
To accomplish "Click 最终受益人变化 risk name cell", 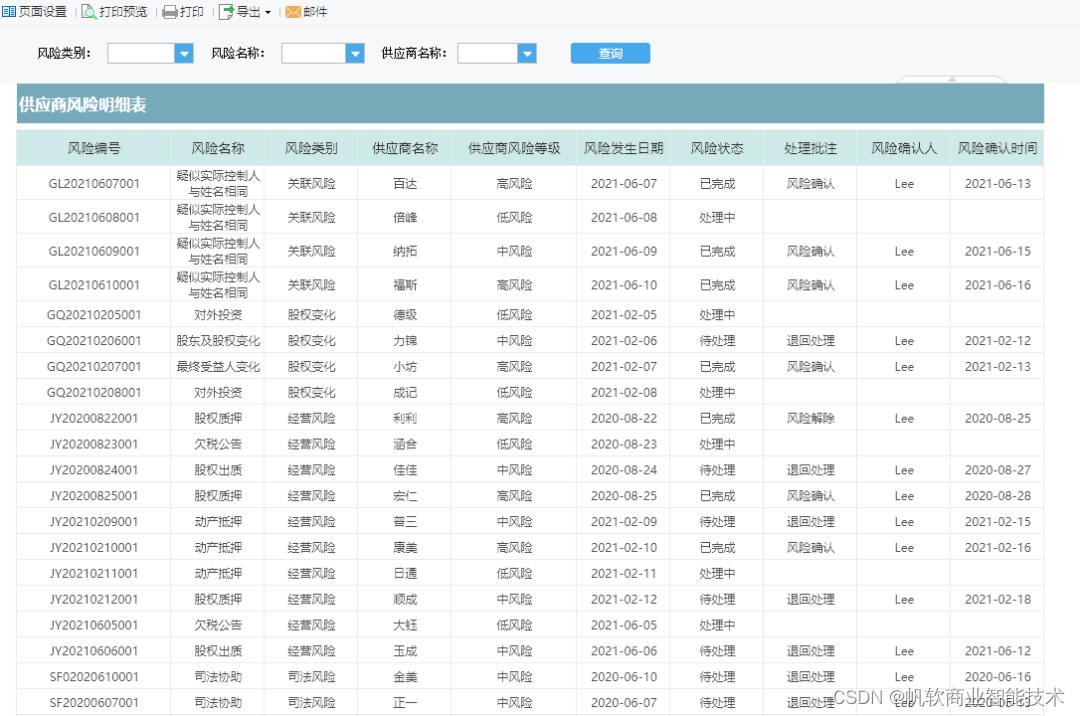I will click(x=218, y=367).
